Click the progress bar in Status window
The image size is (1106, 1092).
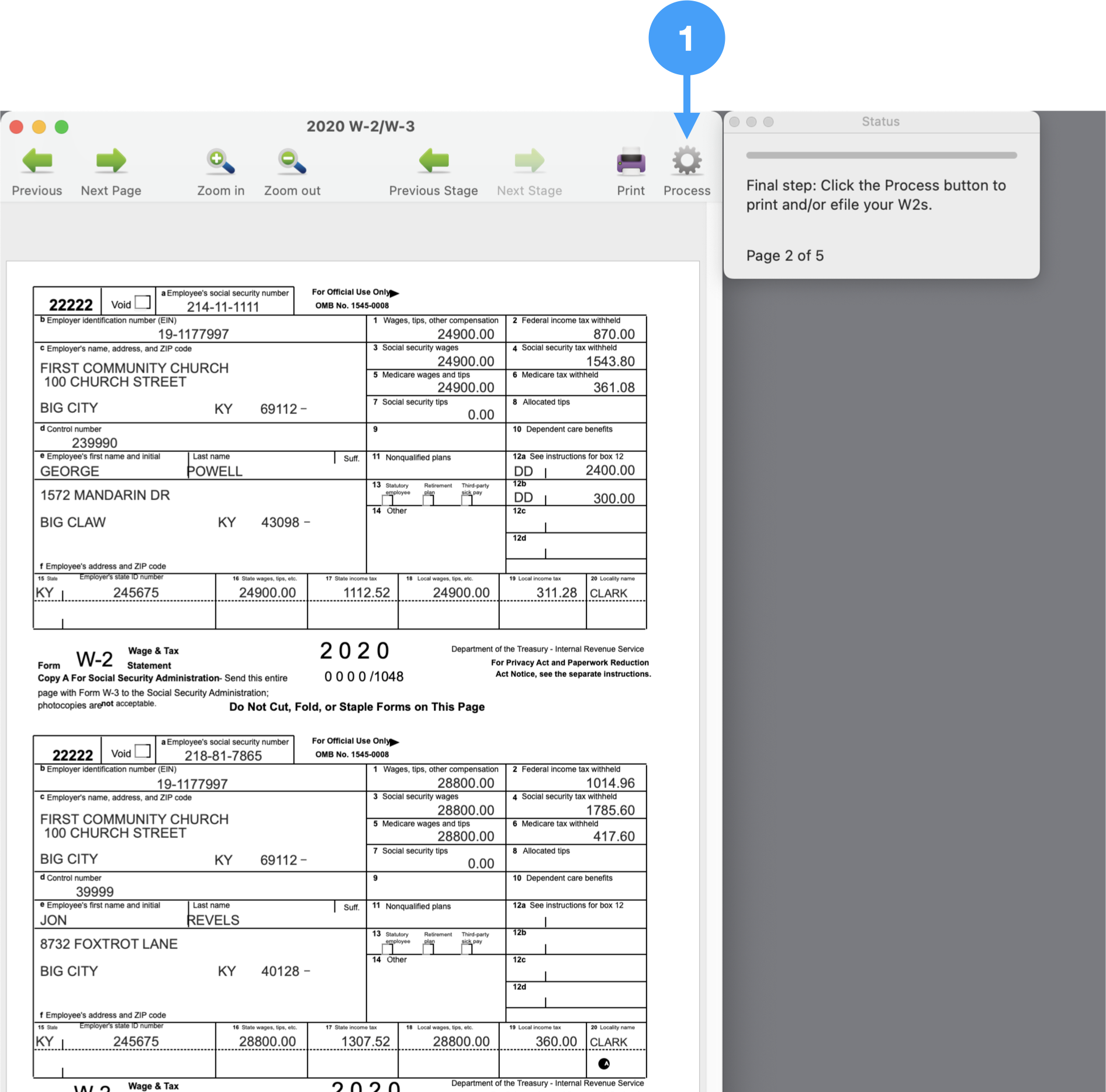coord(881,155)
